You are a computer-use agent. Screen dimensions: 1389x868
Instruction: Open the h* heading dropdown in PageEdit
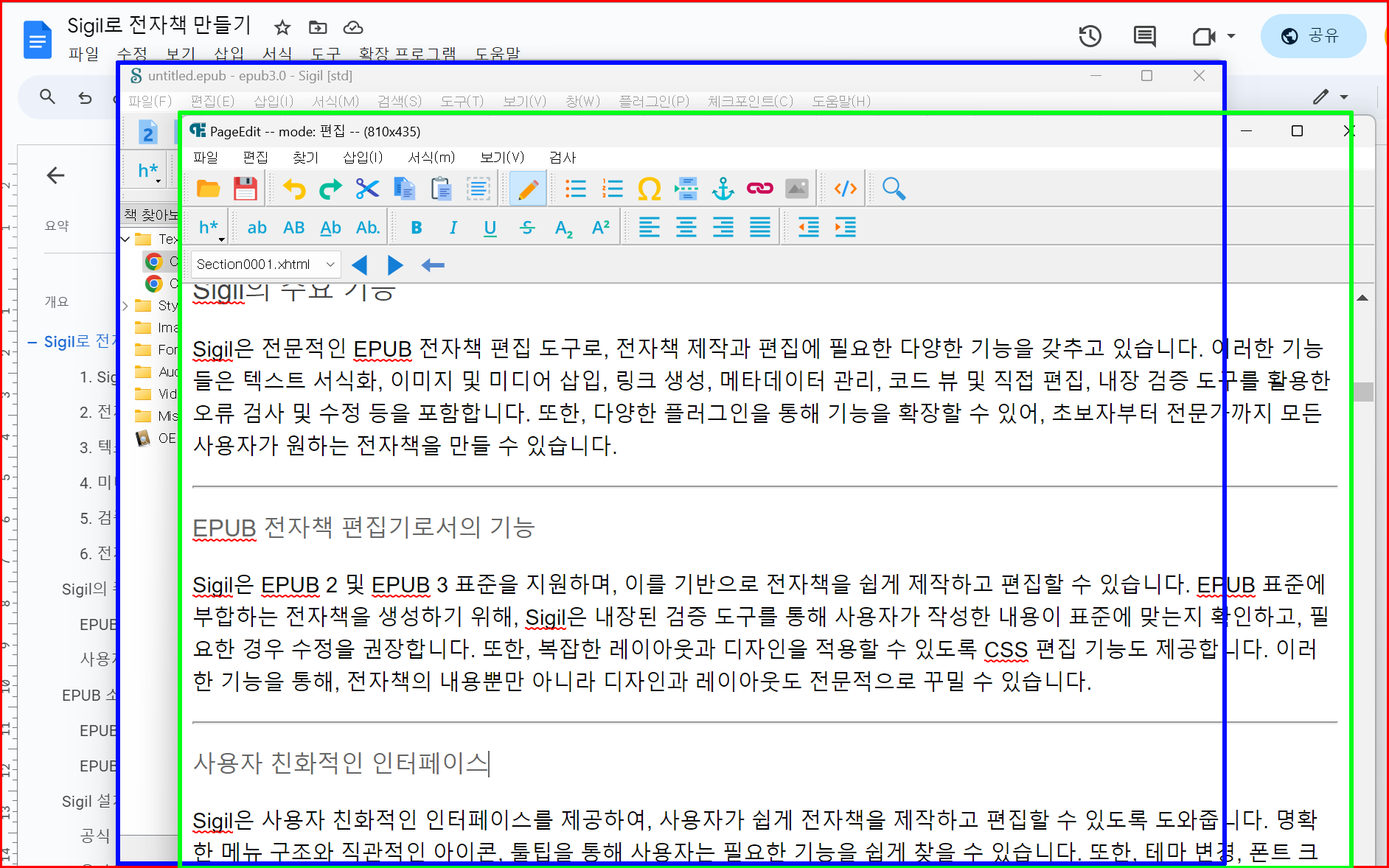(x=211, y=228)
